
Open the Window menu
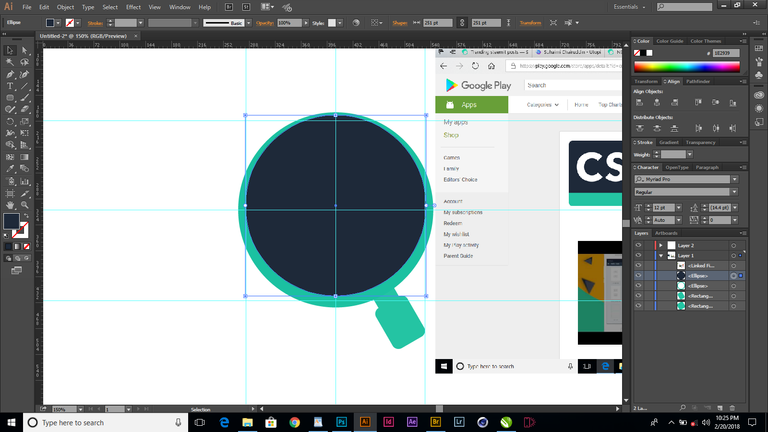coord(180,7)
